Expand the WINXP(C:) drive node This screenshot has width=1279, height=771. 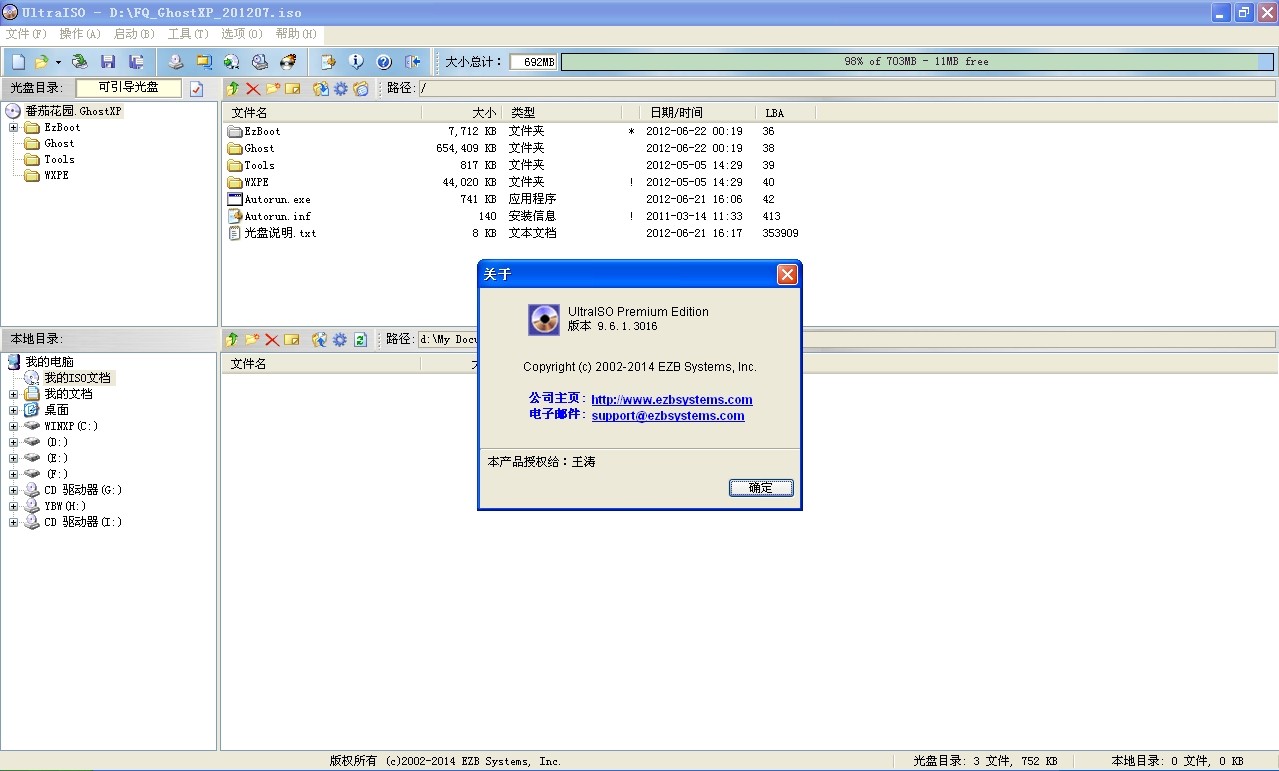pos(13,426)
